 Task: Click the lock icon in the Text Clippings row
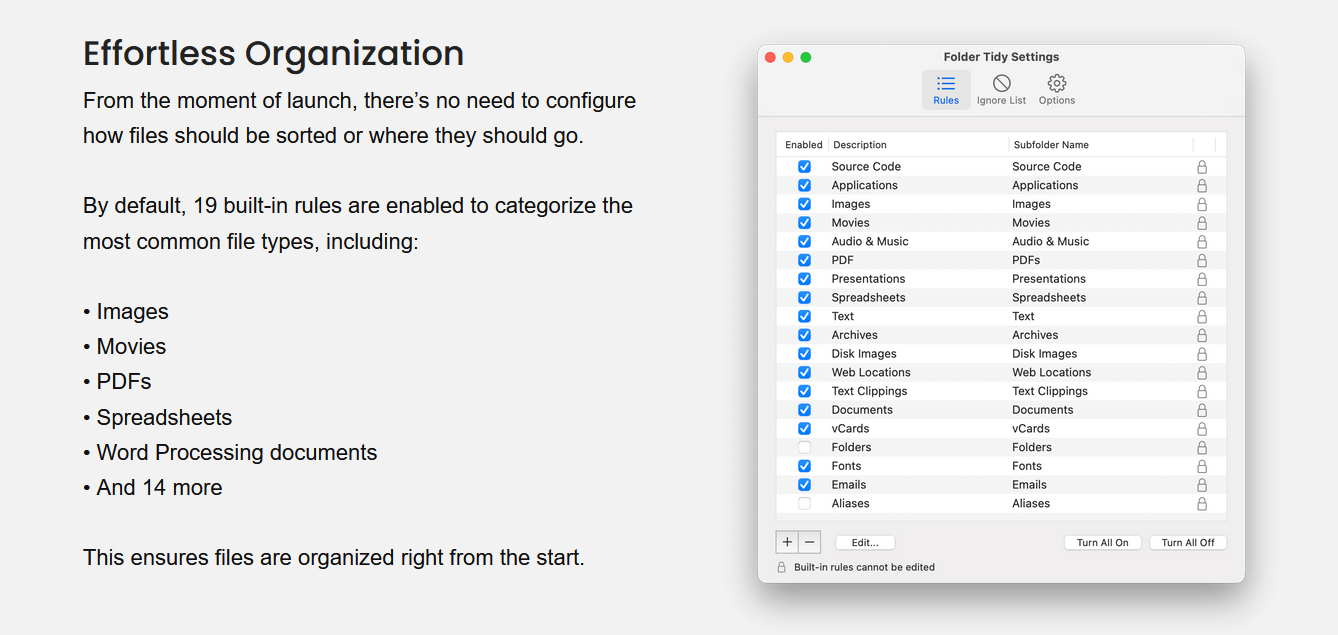1202,391
